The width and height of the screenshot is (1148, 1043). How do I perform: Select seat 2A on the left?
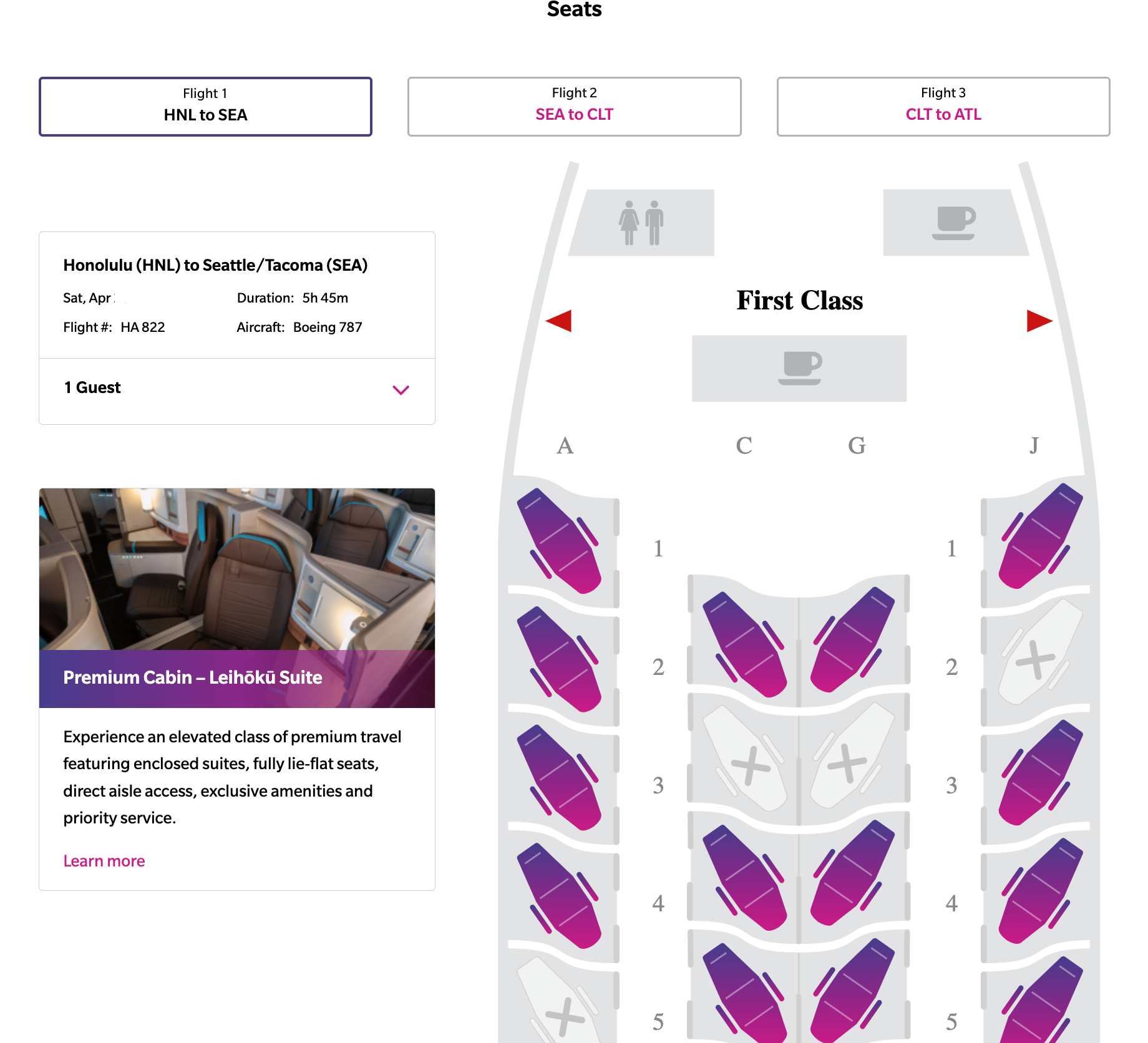coord(559,659)
